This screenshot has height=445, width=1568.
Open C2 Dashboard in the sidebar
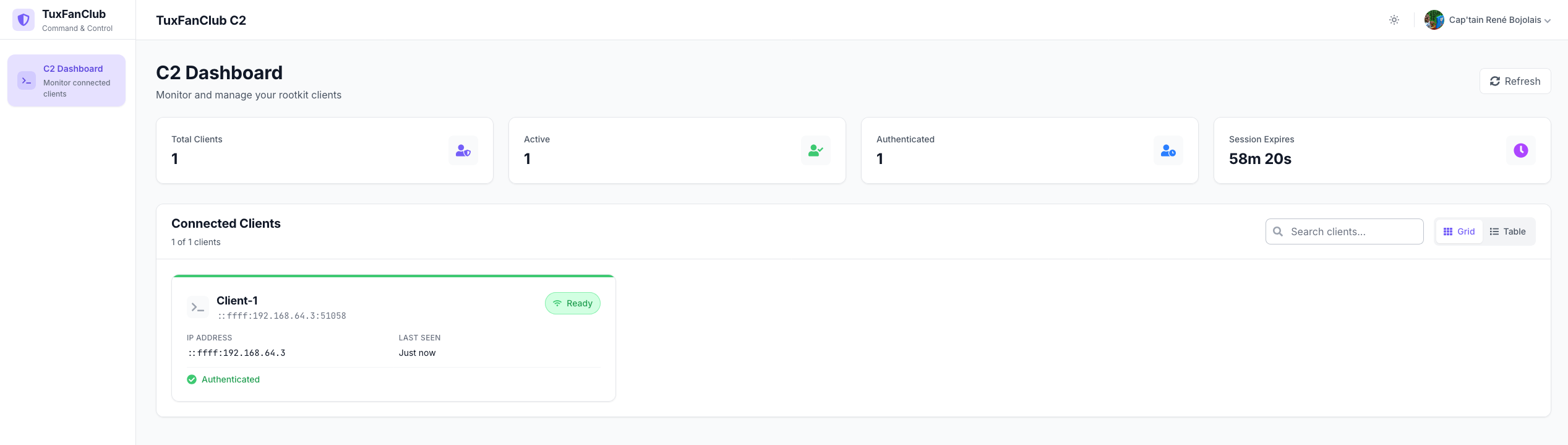(66, 80)
